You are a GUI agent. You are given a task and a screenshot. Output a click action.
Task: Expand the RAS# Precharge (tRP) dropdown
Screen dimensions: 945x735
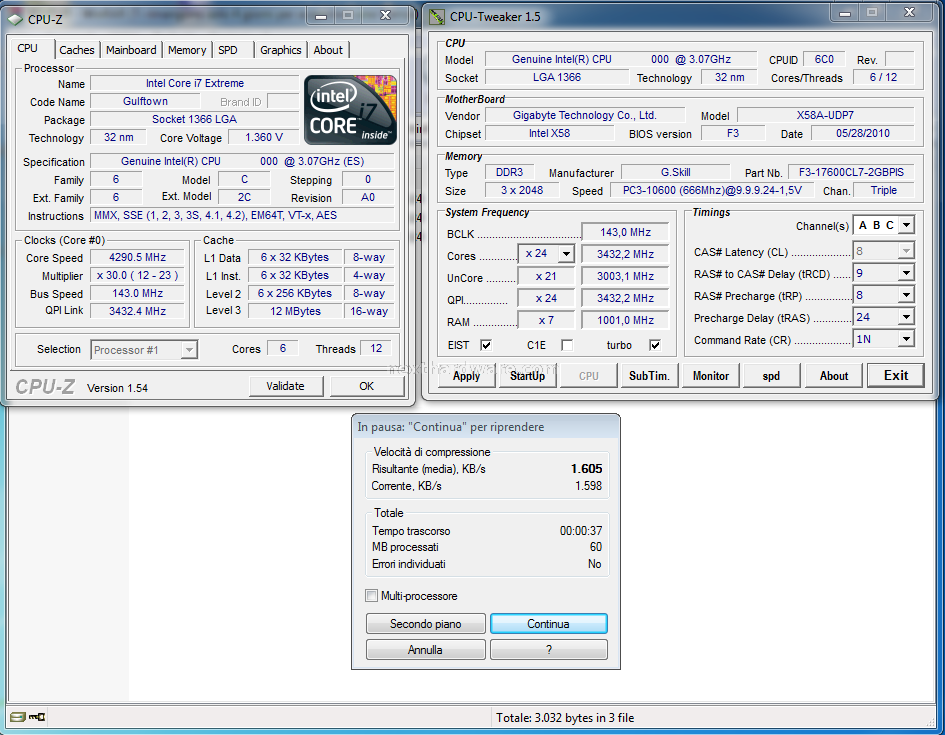point(906,295)
